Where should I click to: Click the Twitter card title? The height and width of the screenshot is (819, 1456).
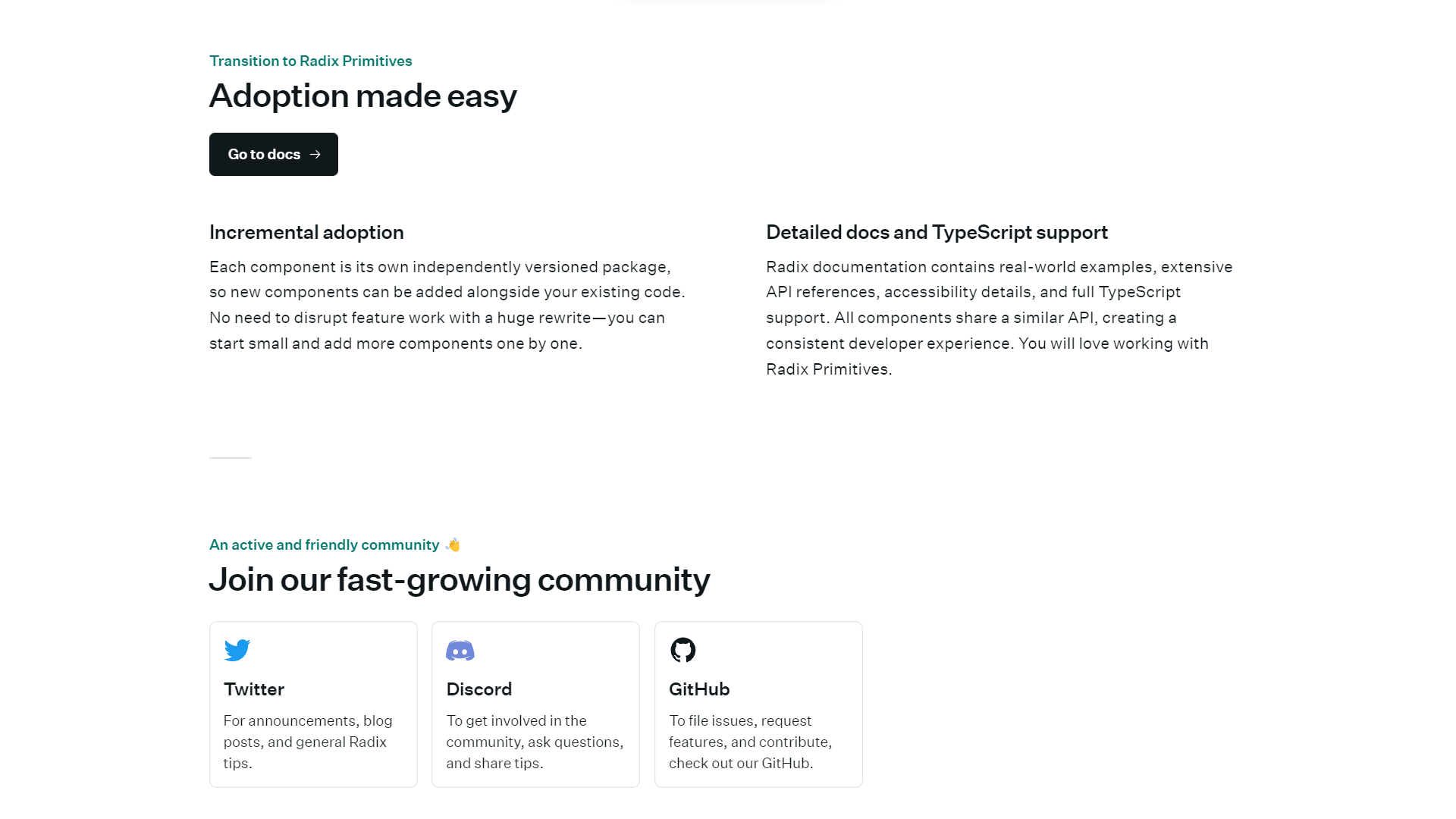pyautogui.click(x=254, y=689)
